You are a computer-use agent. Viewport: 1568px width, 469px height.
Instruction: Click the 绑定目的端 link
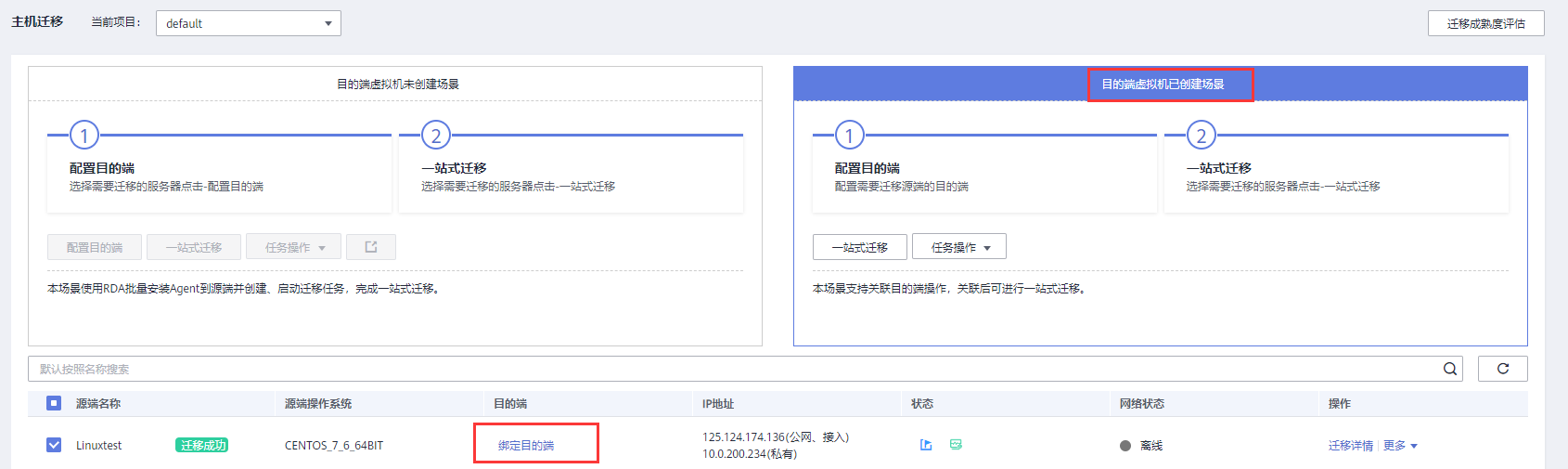(x=526, y=446)
